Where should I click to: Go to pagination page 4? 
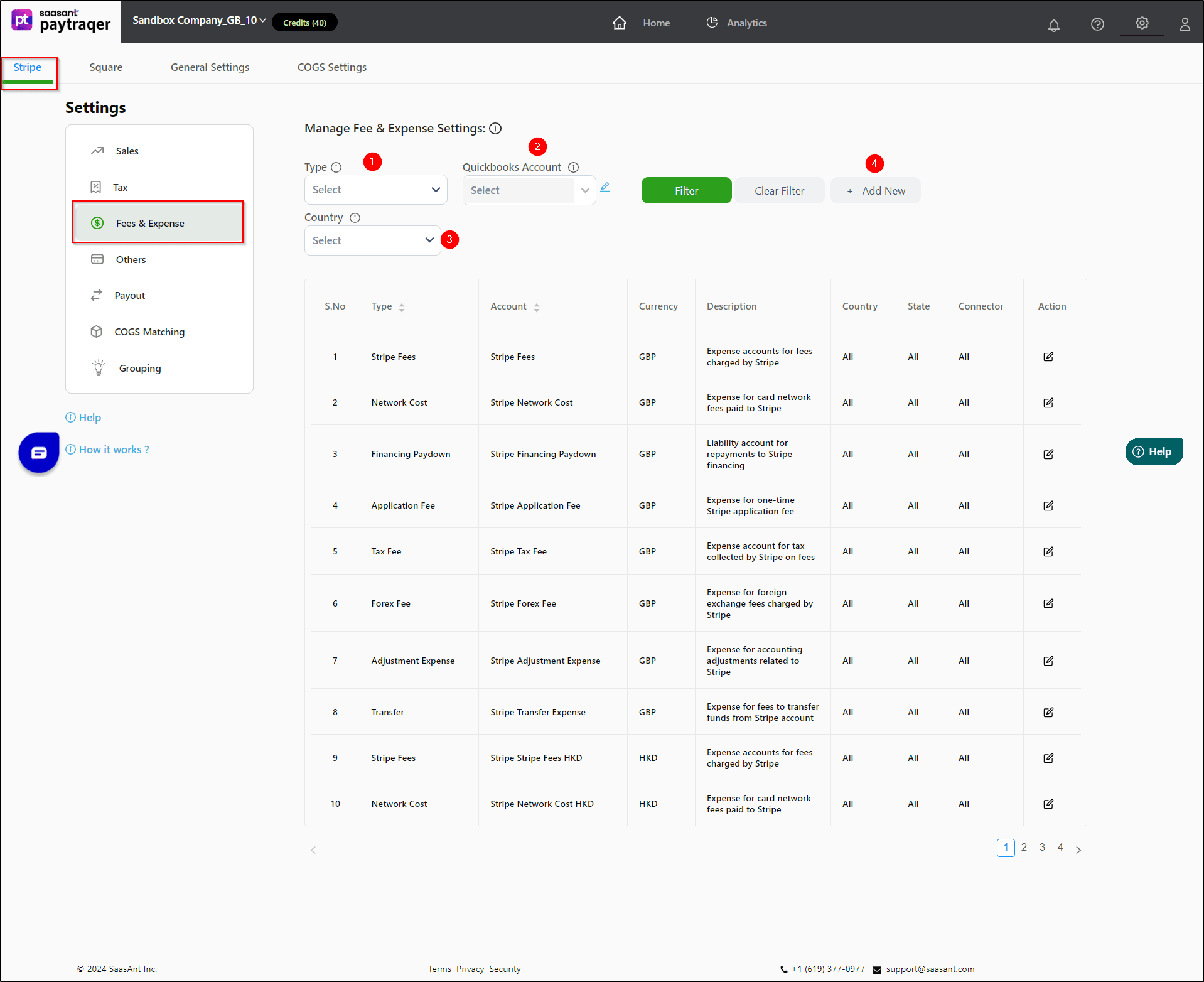(x=1060, y=848)
